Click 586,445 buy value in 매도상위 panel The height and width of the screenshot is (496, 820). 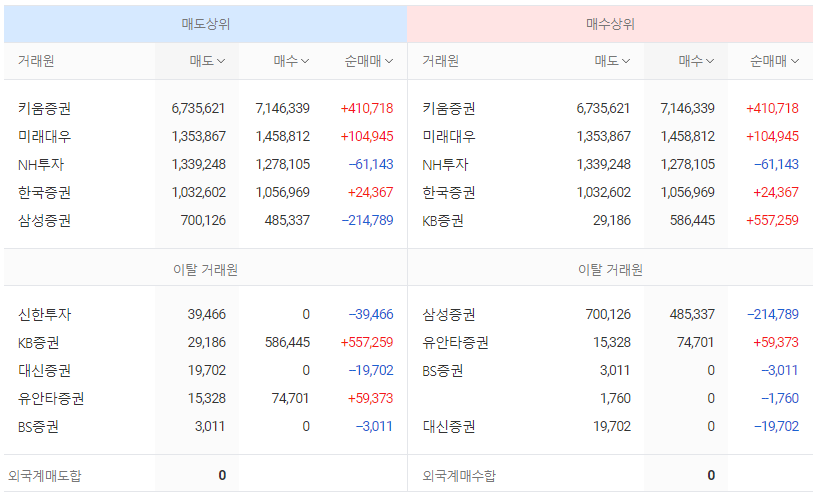(x=287, y=343)
